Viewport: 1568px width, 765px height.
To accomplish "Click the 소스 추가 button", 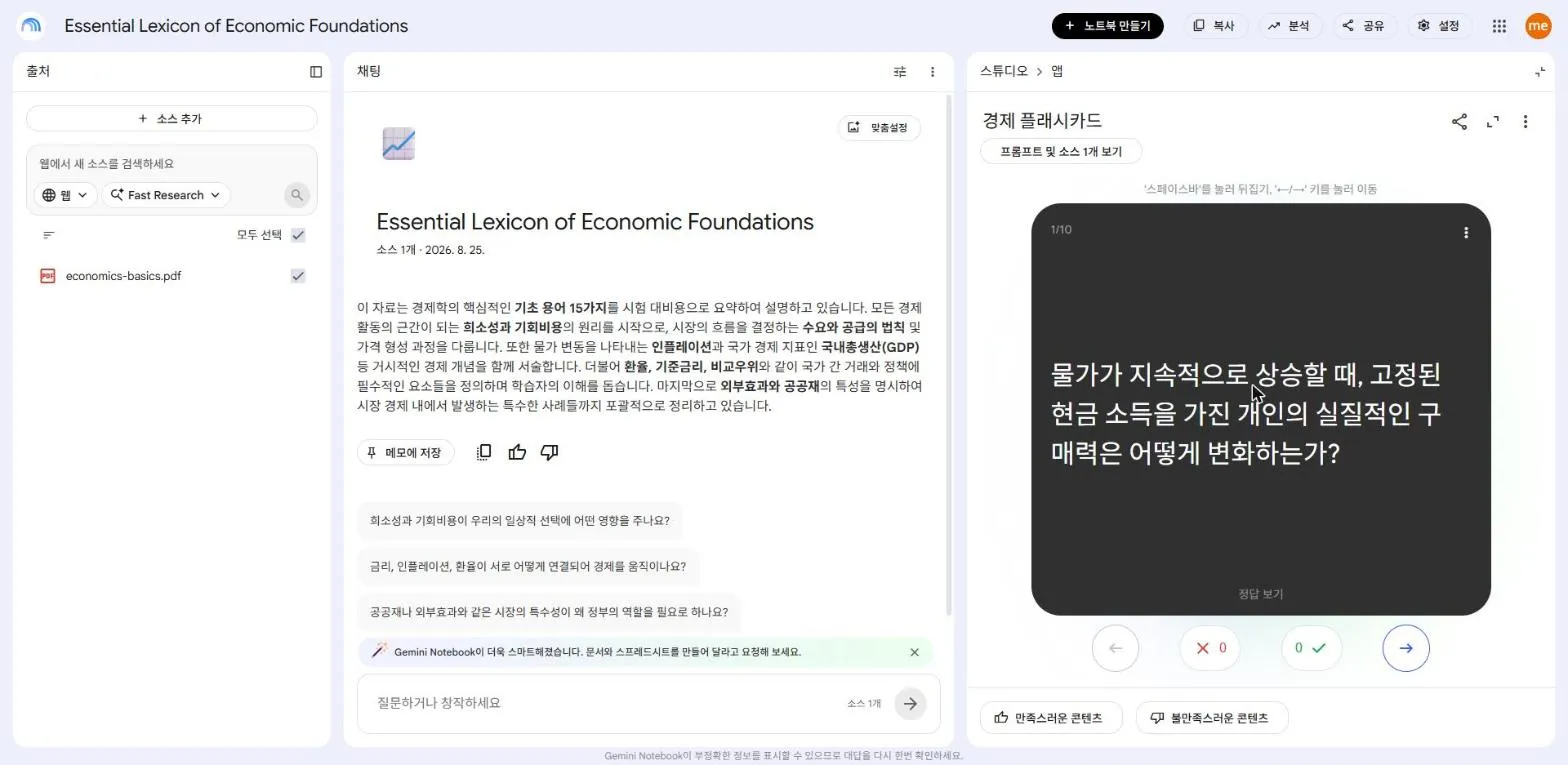I will [x=171, y=119].
